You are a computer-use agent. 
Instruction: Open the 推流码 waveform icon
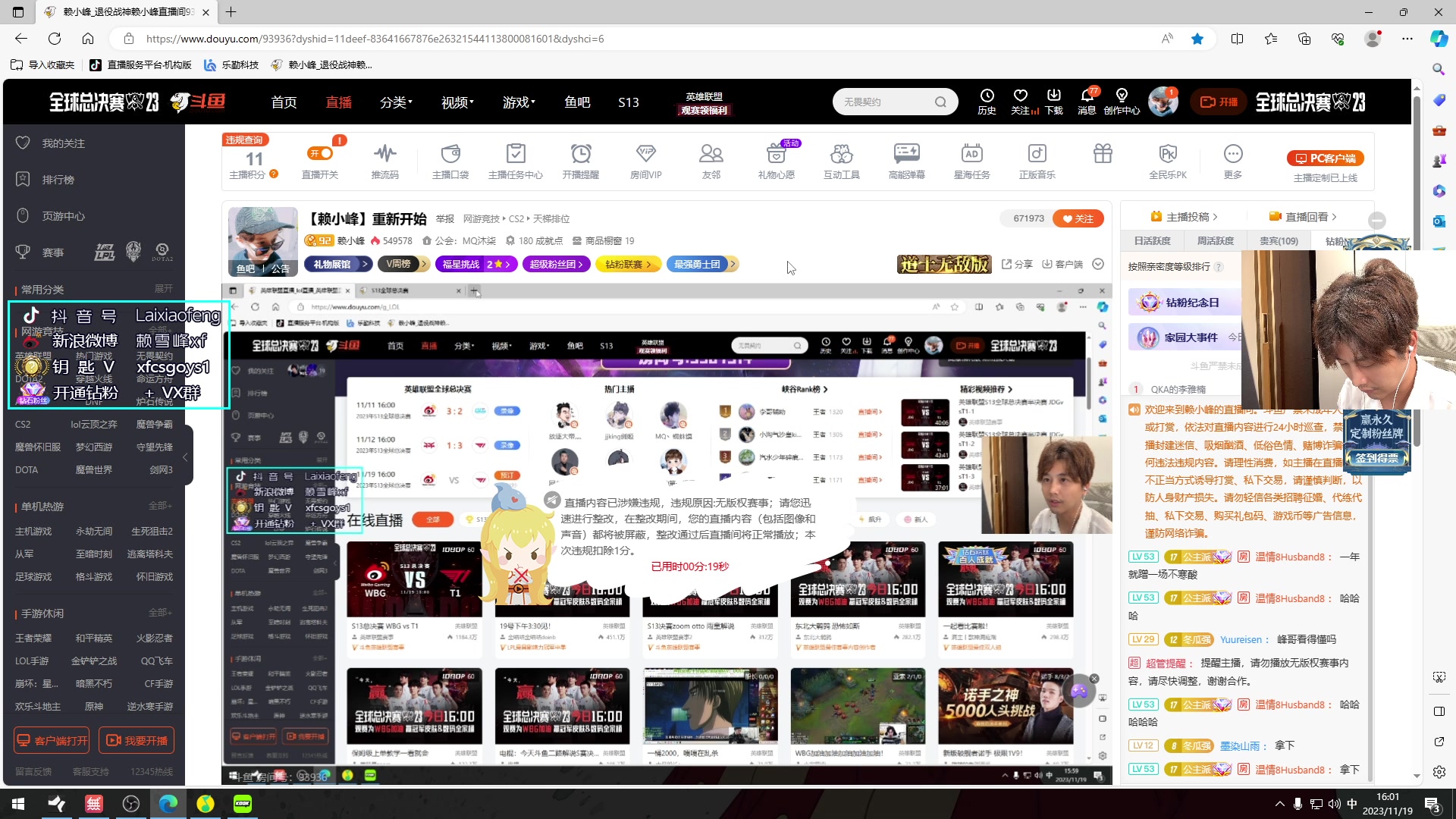tap(384, 154)
